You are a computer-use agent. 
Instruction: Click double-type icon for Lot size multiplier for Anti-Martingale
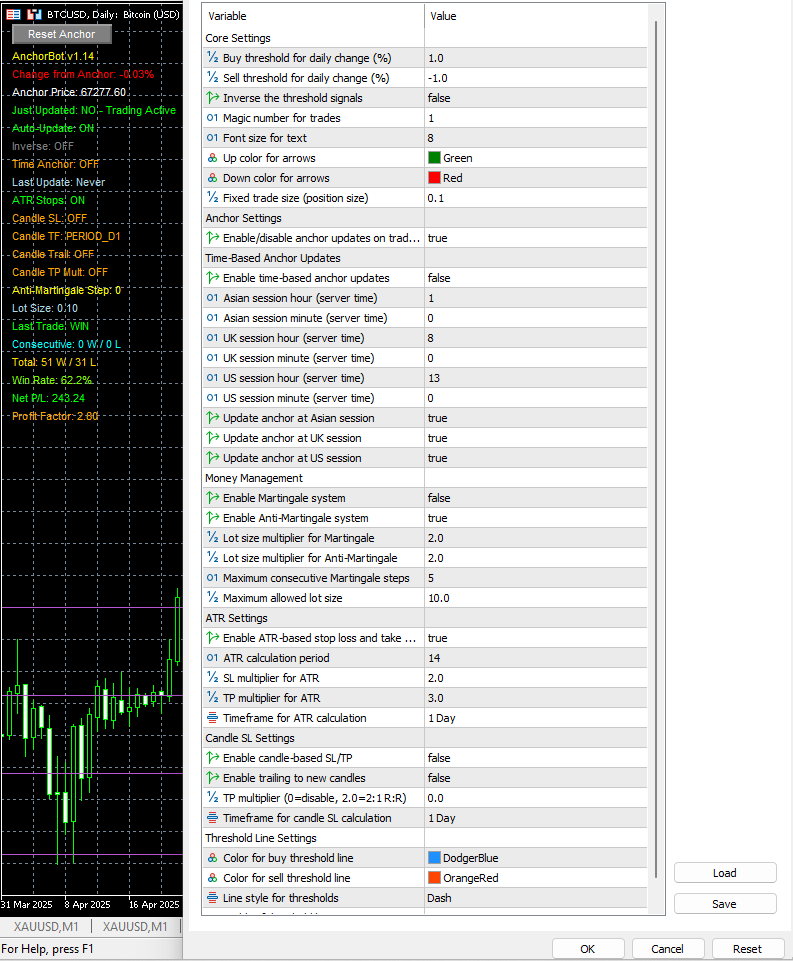click(x=213, y=558)
